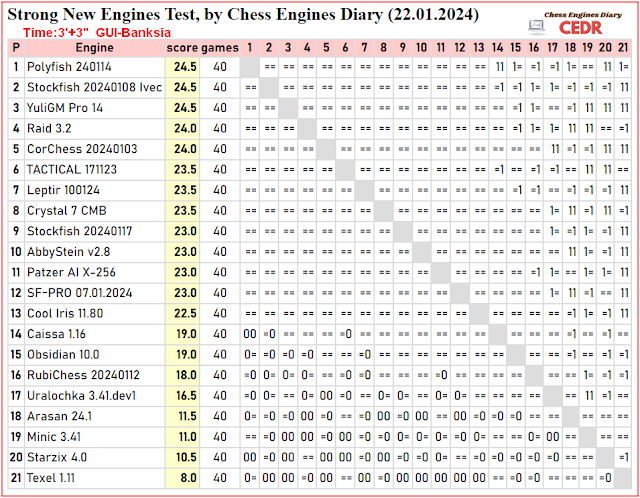Image resolution: width=640 pixels, height=498 pixels.
Task: Click column header '10' in crosstable
Action: (x=422, y=48)
